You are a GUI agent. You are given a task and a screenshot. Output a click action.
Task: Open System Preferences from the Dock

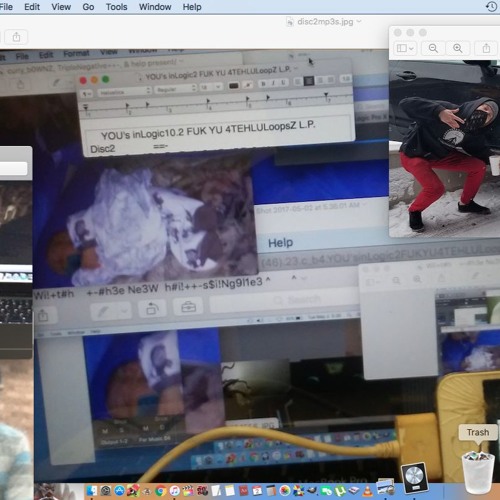(106, 491)
